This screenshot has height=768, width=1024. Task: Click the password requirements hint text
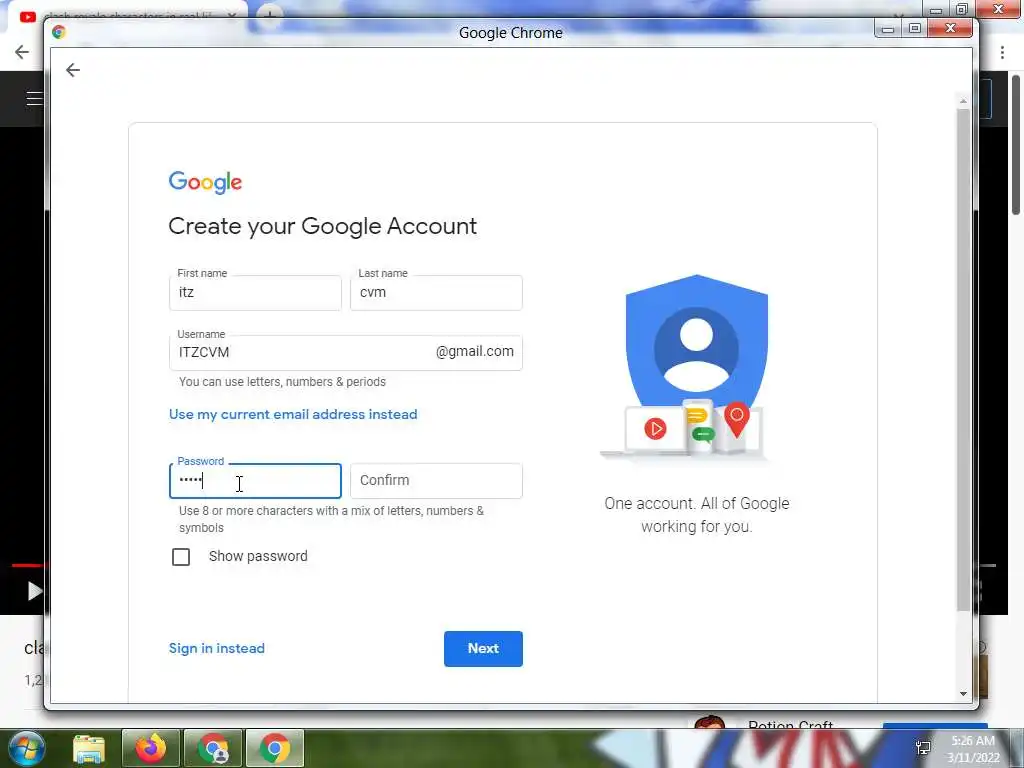[x=331, y=519]
